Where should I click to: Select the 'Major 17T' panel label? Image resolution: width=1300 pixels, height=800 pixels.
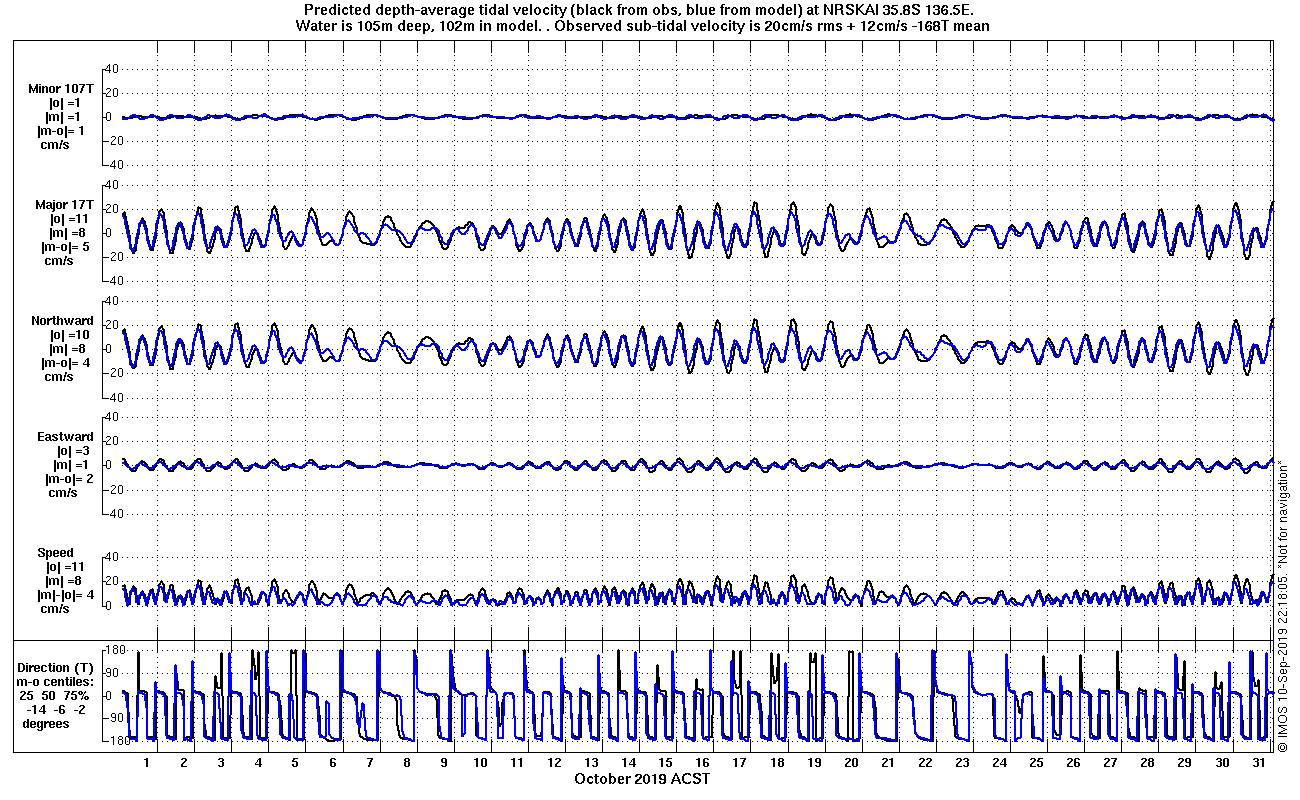click(x=65, y=205)
